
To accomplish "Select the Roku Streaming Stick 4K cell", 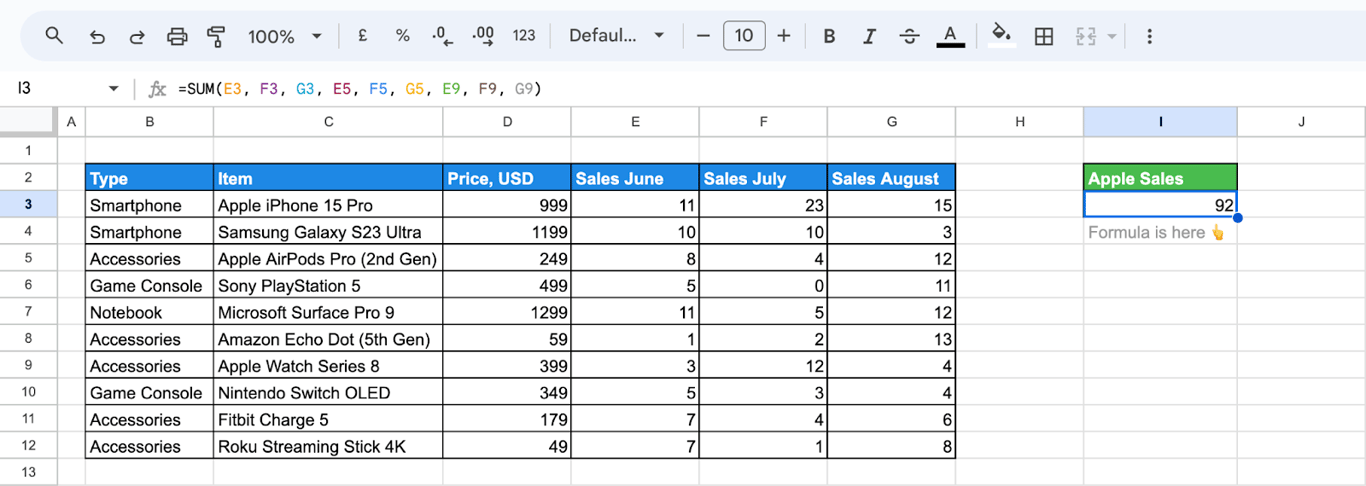I will pyautogui.click(x=328, y=447).
